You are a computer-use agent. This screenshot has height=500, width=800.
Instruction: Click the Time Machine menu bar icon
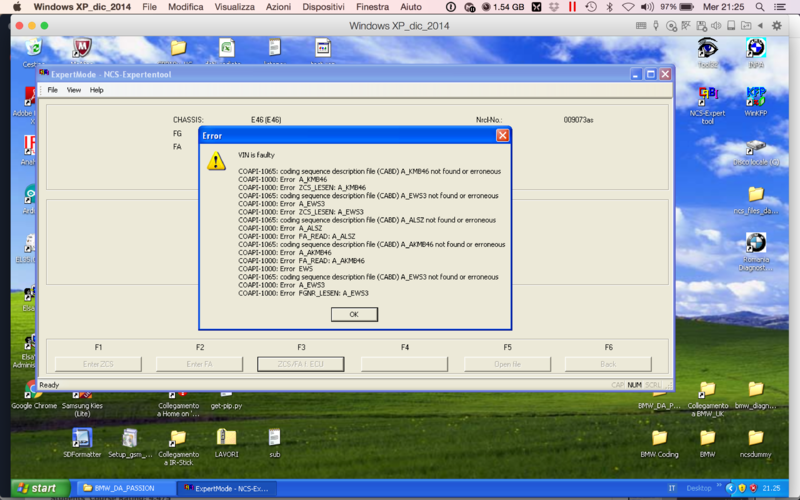591,7
